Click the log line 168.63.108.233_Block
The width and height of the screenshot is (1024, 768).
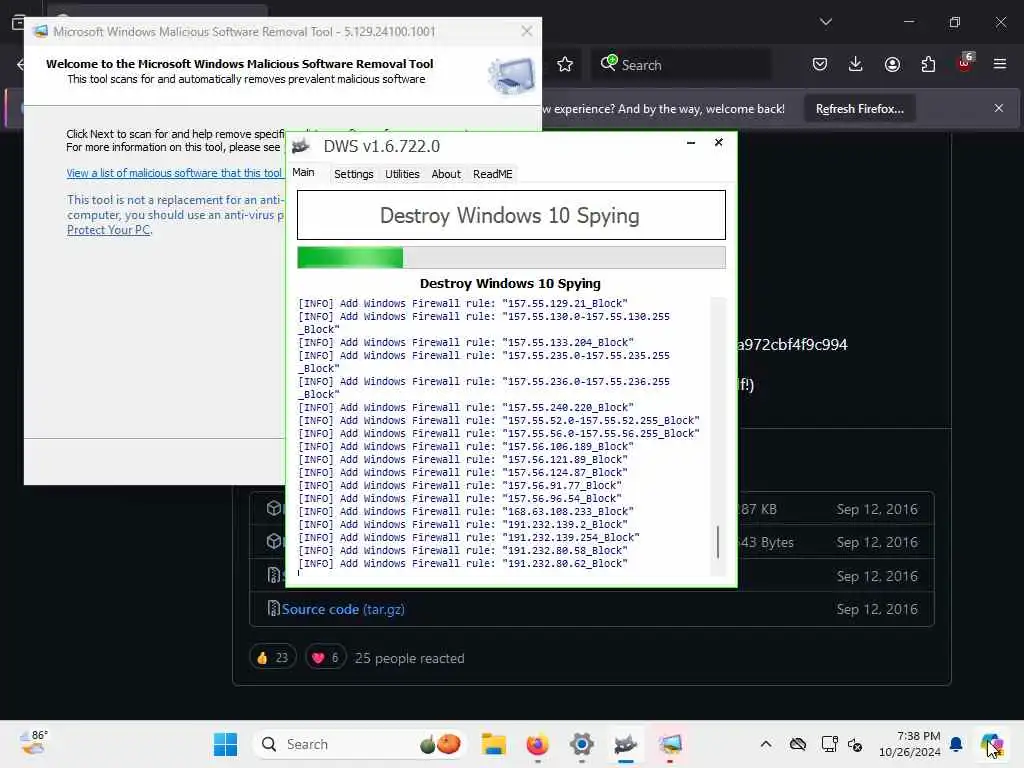pyautogui.click(x=465, y=511)
